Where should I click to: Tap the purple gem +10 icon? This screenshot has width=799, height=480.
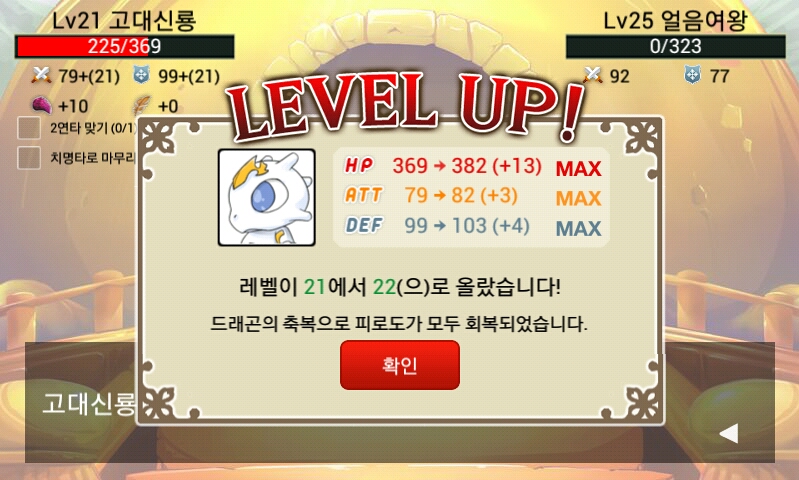coord(42,105)
